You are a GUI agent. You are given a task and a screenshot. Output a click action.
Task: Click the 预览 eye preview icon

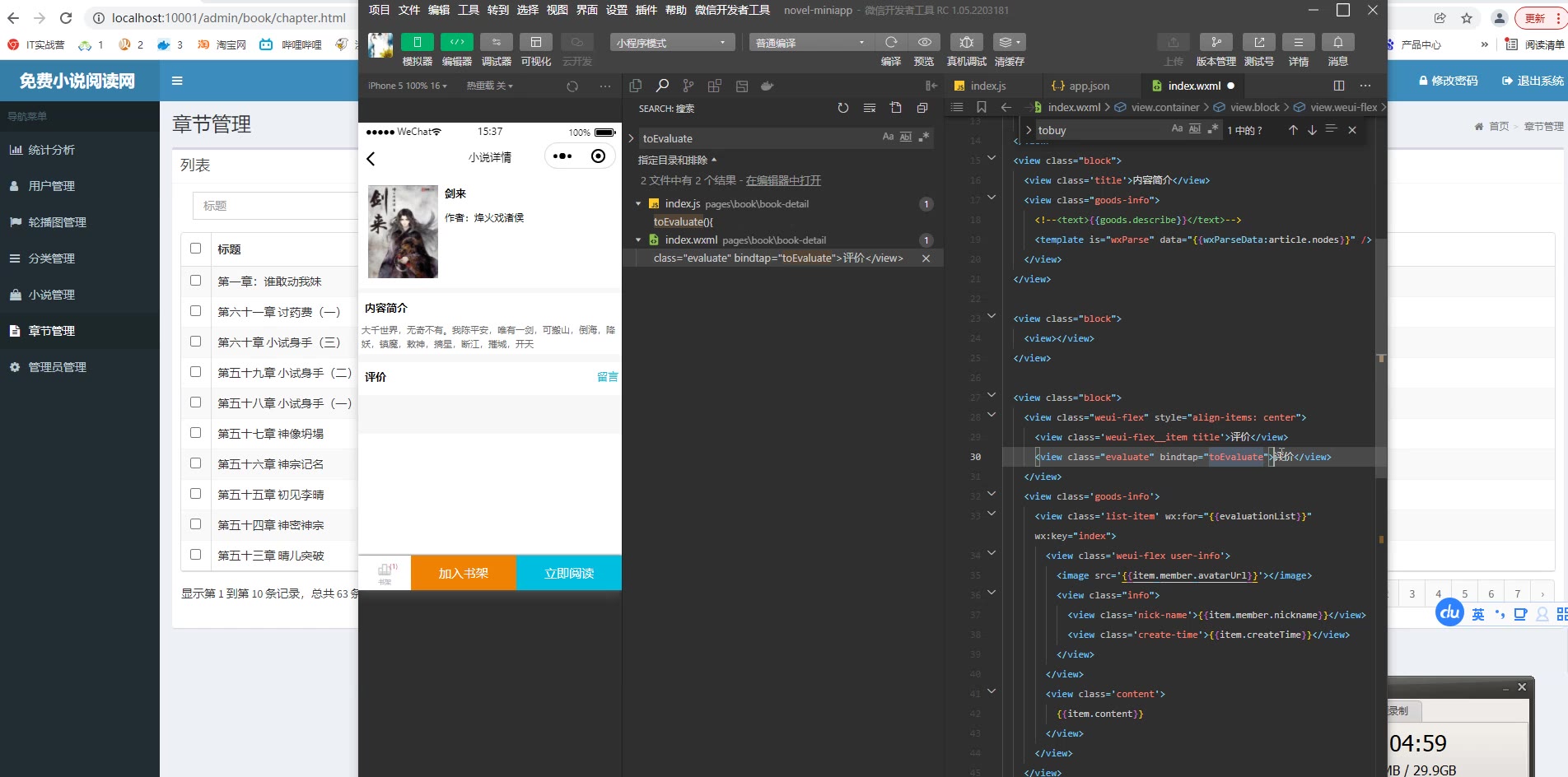pyautogui.click(x=924, y=42)
